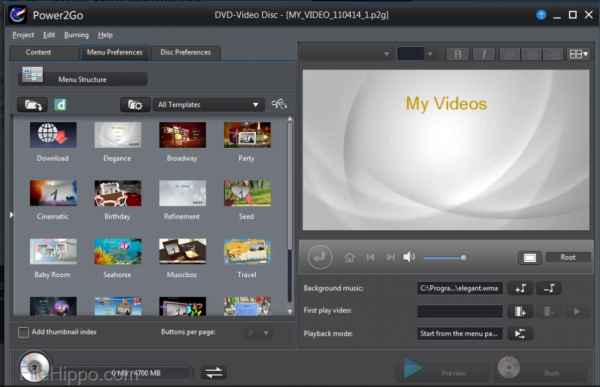Change playback mode settings icon
Viewport: 600px width, 387px height.
520,333
